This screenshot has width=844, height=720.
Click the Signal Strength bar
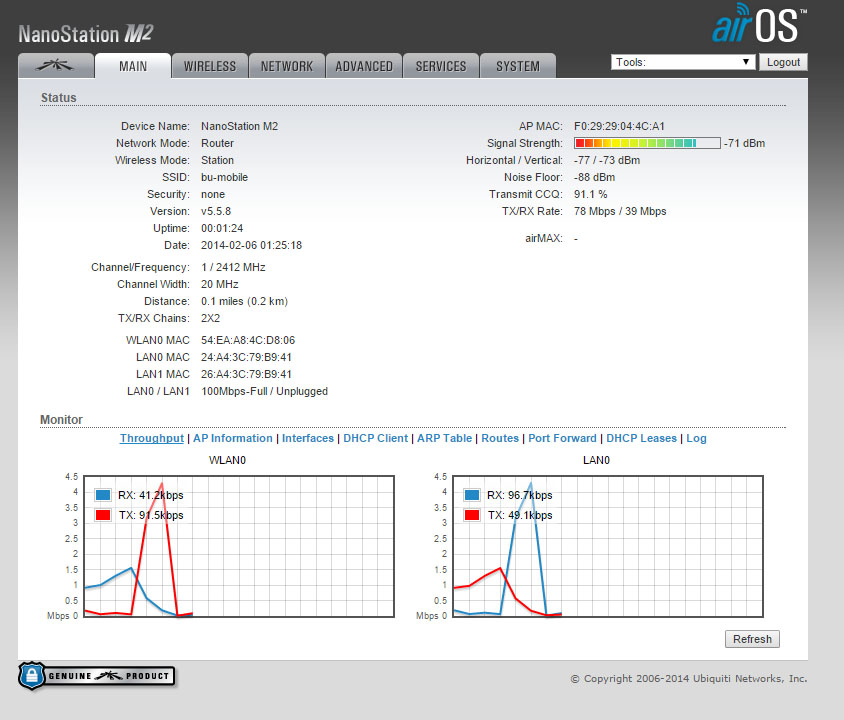(x=647, y=143)
